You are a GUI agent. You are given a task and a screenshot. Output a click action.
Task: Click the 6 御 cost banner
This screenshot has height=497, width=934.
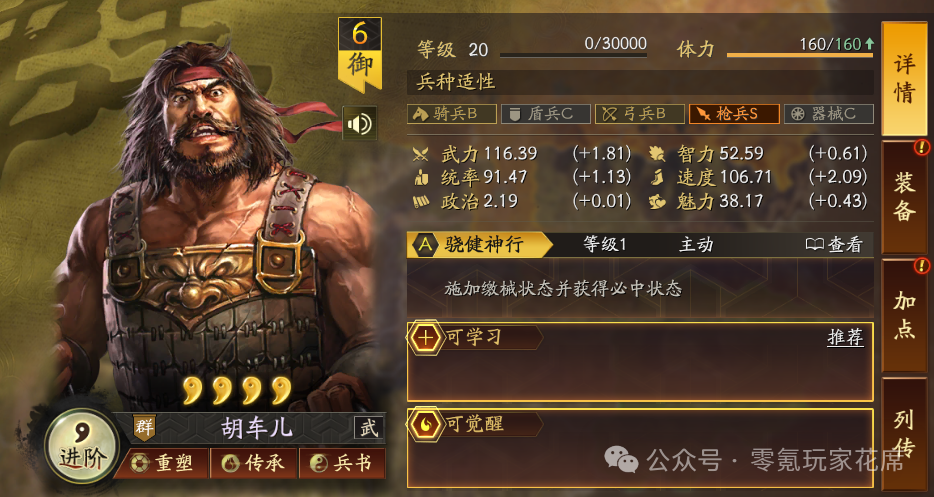coord(360,54)
